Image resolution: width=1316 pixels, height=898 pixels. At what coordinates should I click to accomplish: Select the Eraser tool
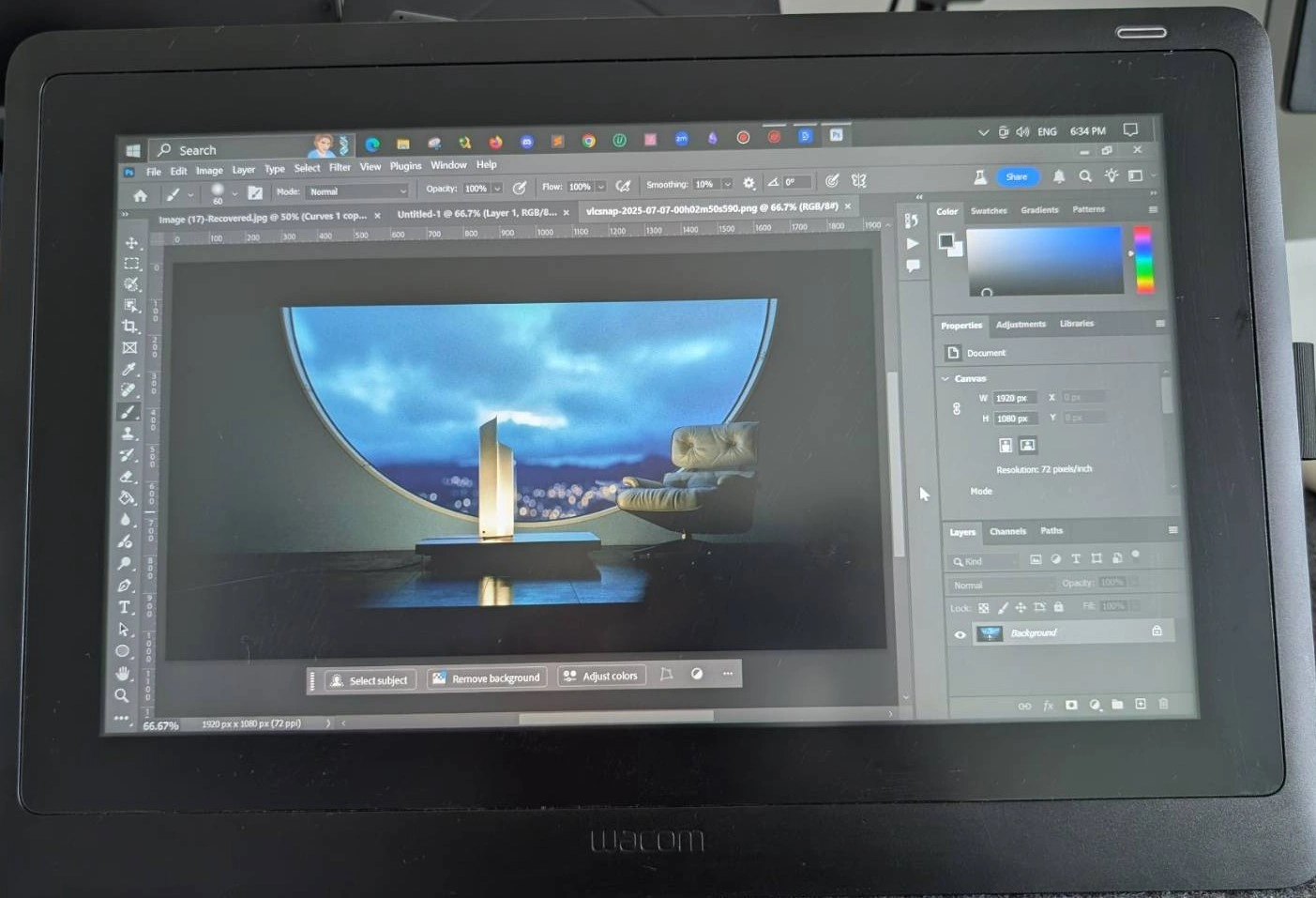[127, 476]
